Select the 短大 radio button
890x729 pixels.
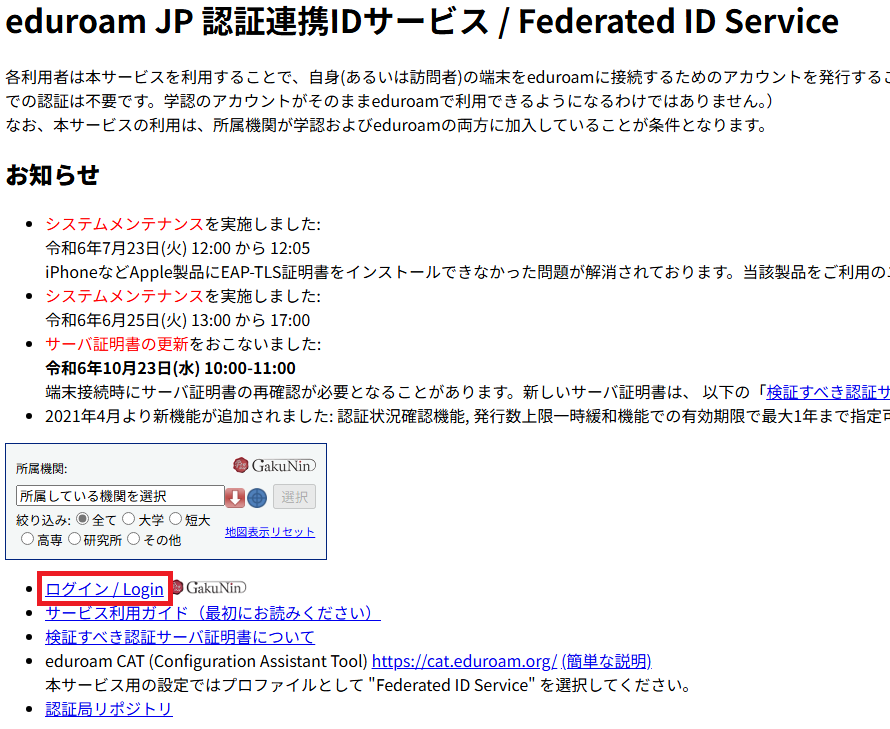(175, 519)
